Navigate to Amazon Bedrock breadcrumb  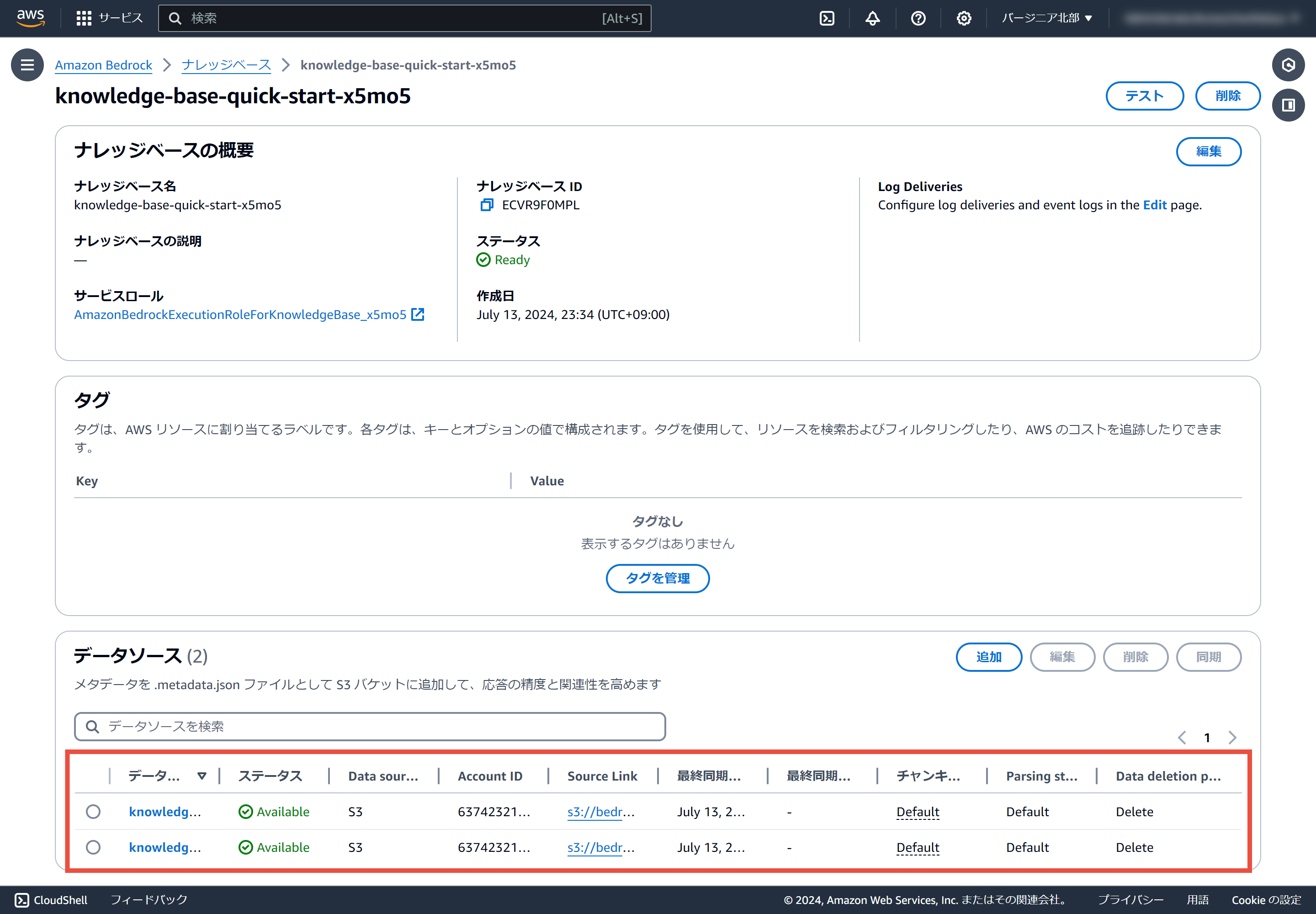104,65
